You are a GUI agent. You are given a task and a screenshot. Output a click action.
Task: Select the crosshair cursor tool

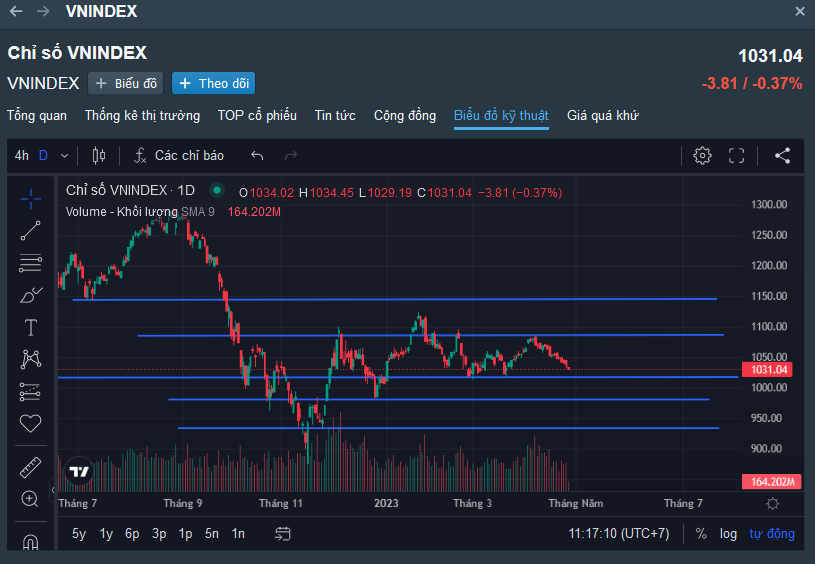coord(31,199)
